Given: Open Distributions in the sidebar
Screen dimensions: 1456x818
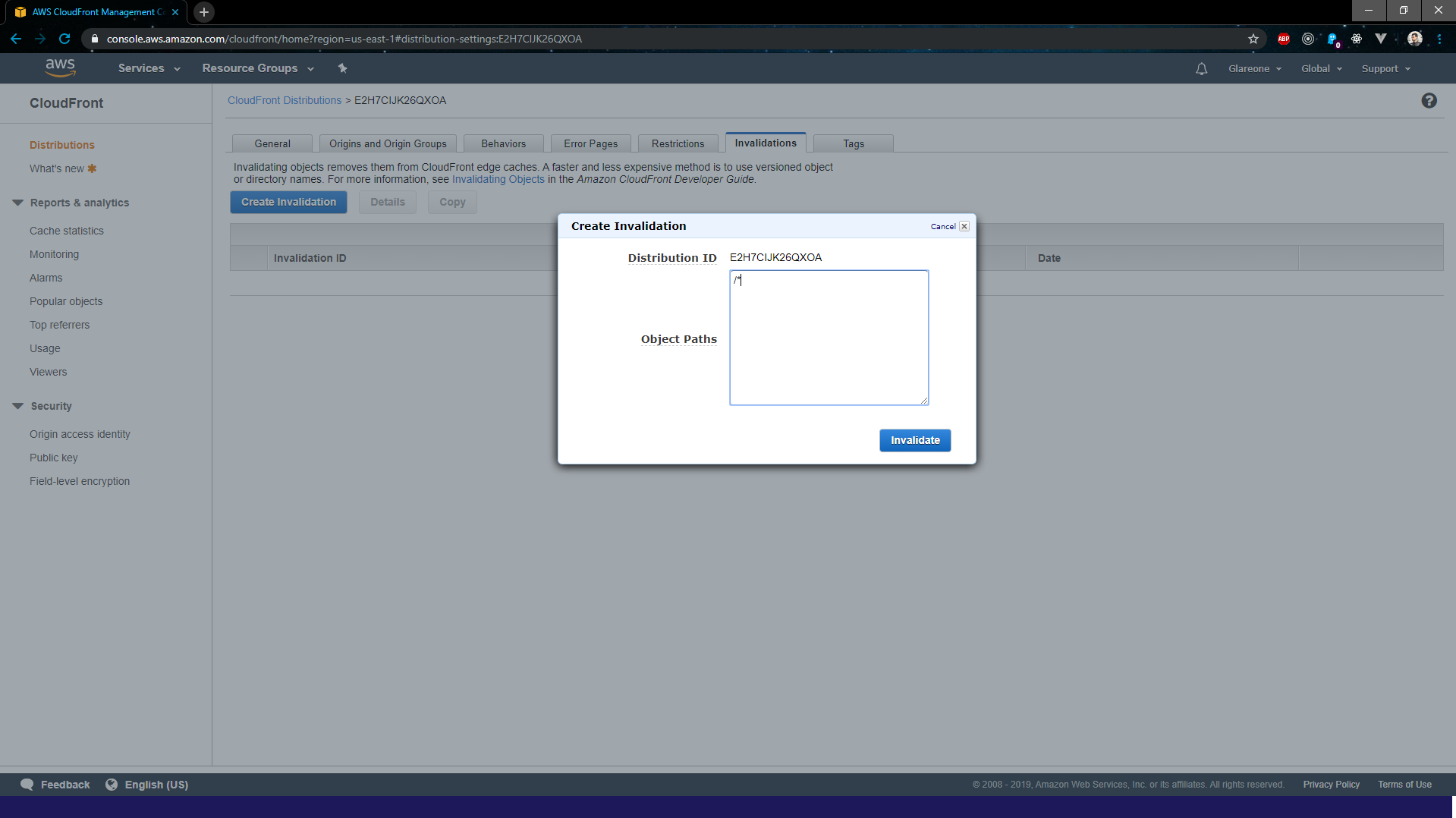Looking at the screenshot, I should [x=62, y=145].
